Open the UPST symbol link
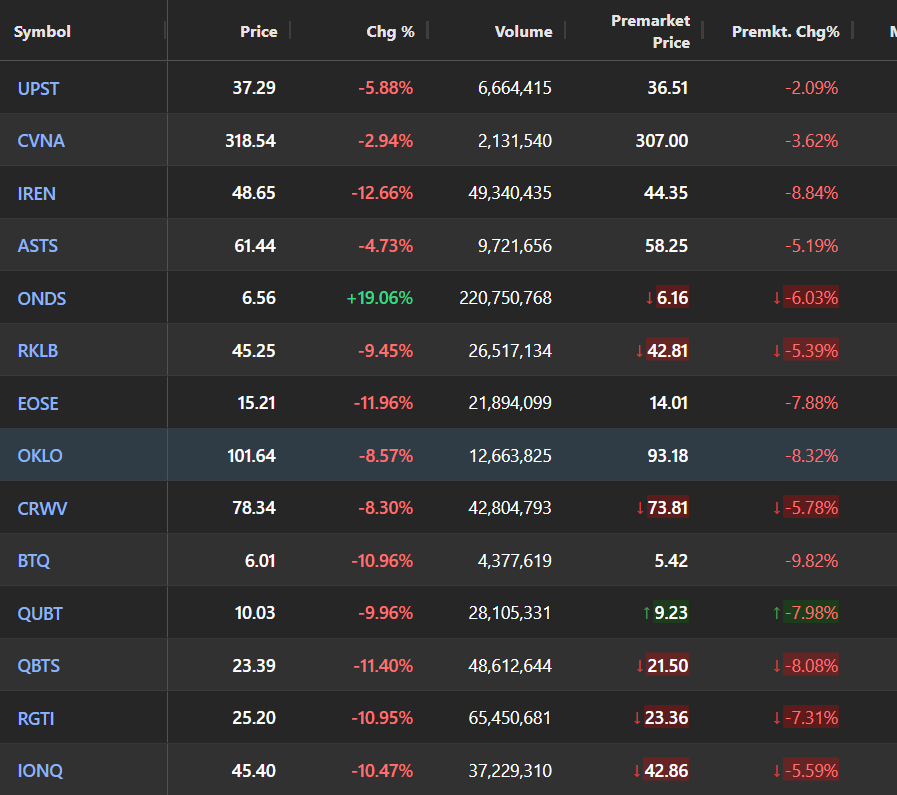This screenshot has height=795, width=897. tap(38, 89)
